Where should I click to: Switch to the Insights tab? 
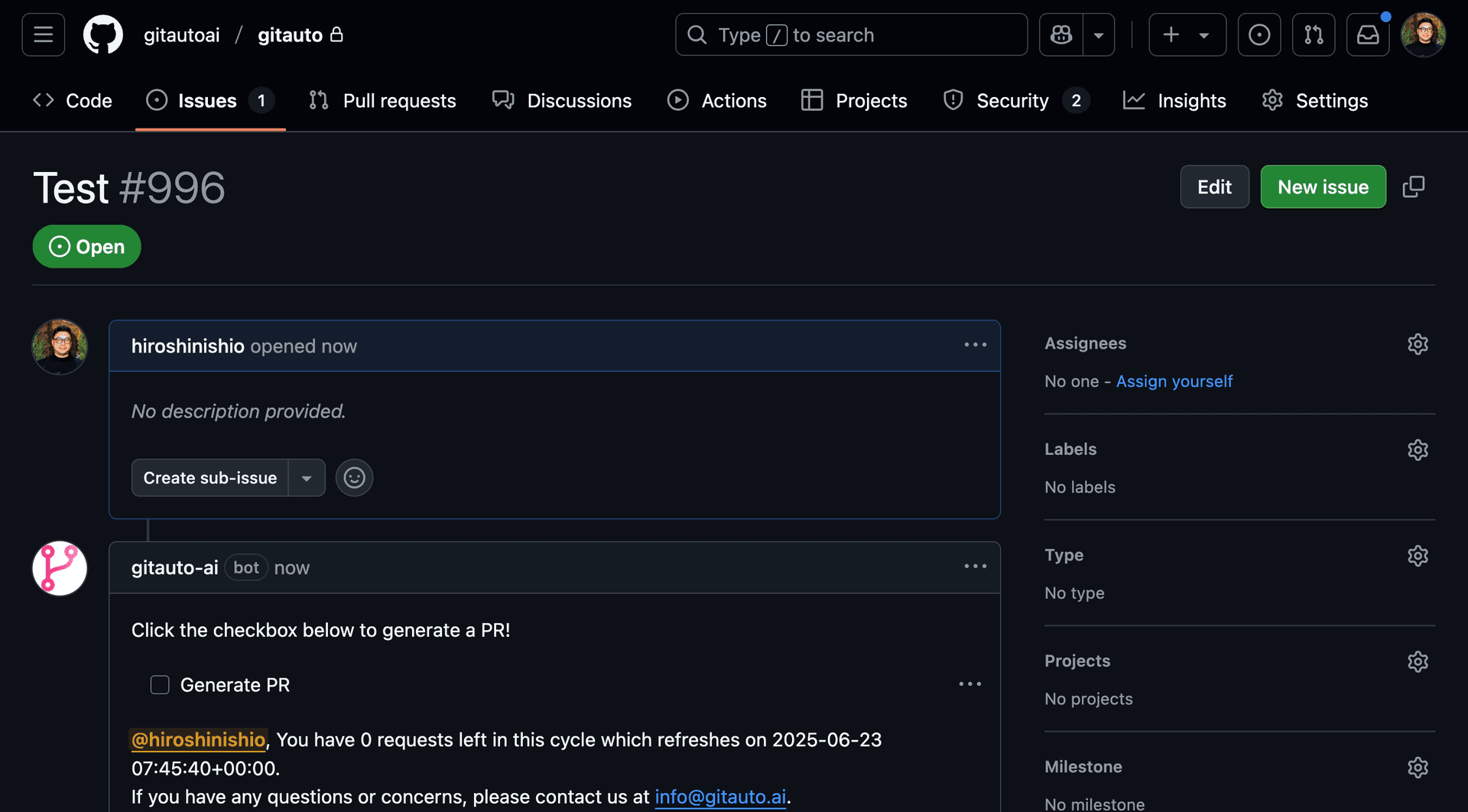(1174, 100)
